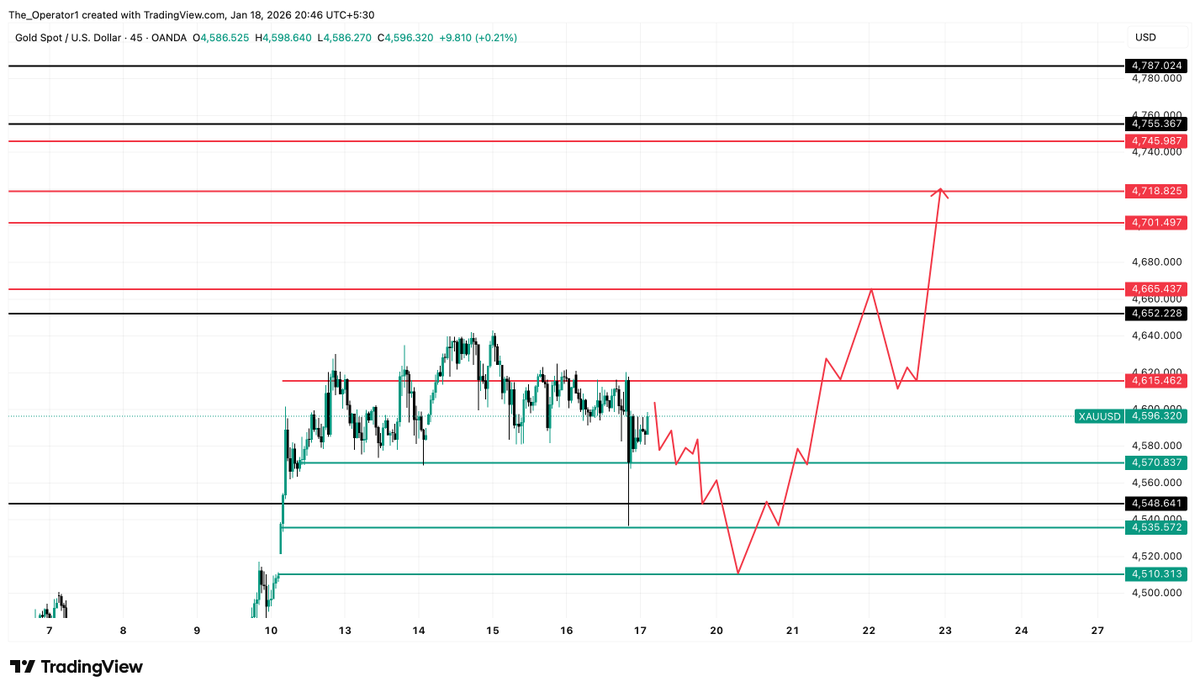Viewport: 1200px width, 692px height.
Task: Select the 4,570.837 green price label
Action: pos(1157,462)
